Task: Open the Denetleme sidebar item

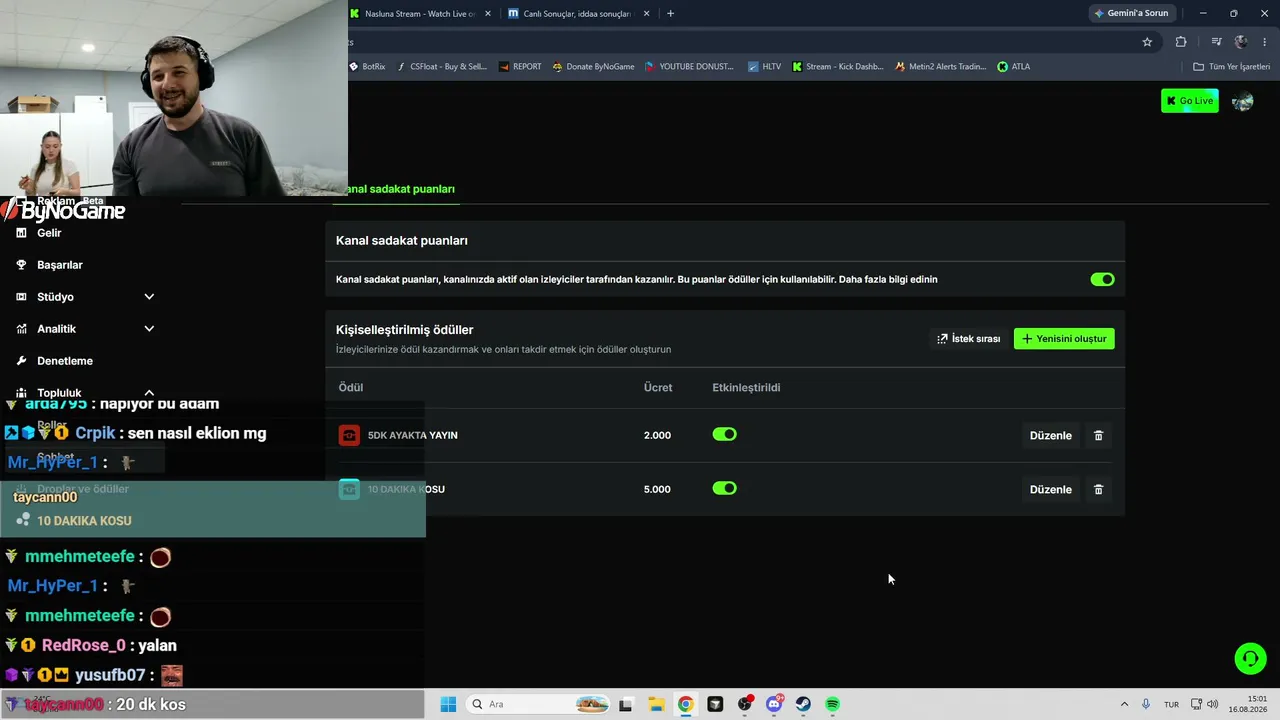Action: [x=65, y=361]
